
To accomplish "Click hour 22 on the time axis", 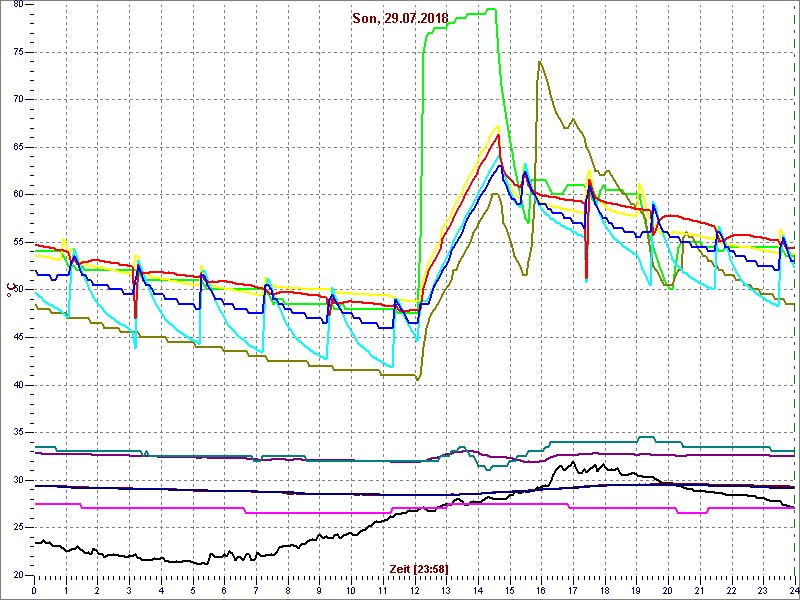I will 732,590.
